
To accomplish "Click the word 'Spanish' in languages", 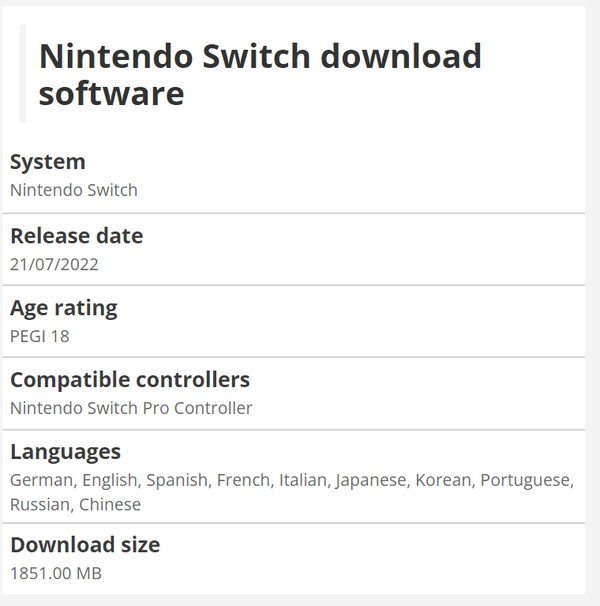I will [x=177, y=480].
